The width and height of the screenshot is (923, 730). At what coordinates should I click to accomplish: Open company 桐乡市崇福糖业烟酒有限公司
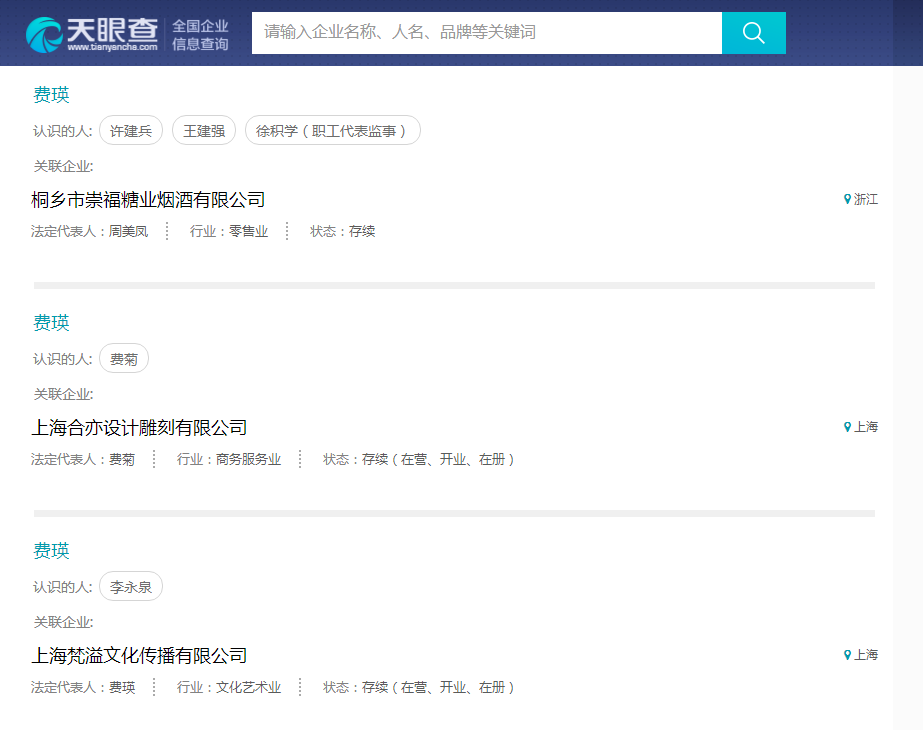coord(148,200)
